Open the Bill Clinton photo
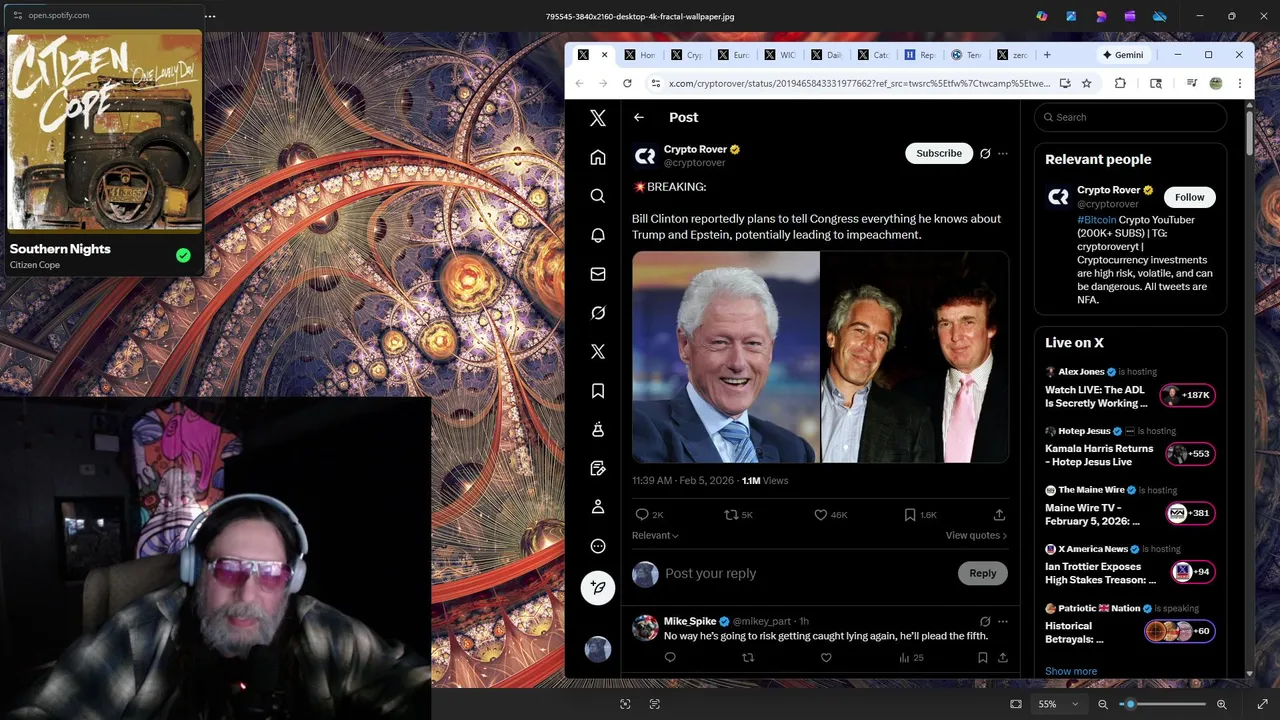Image resolution: width=1280 pixels, height=720 pixels. click(x=726, y=357)
